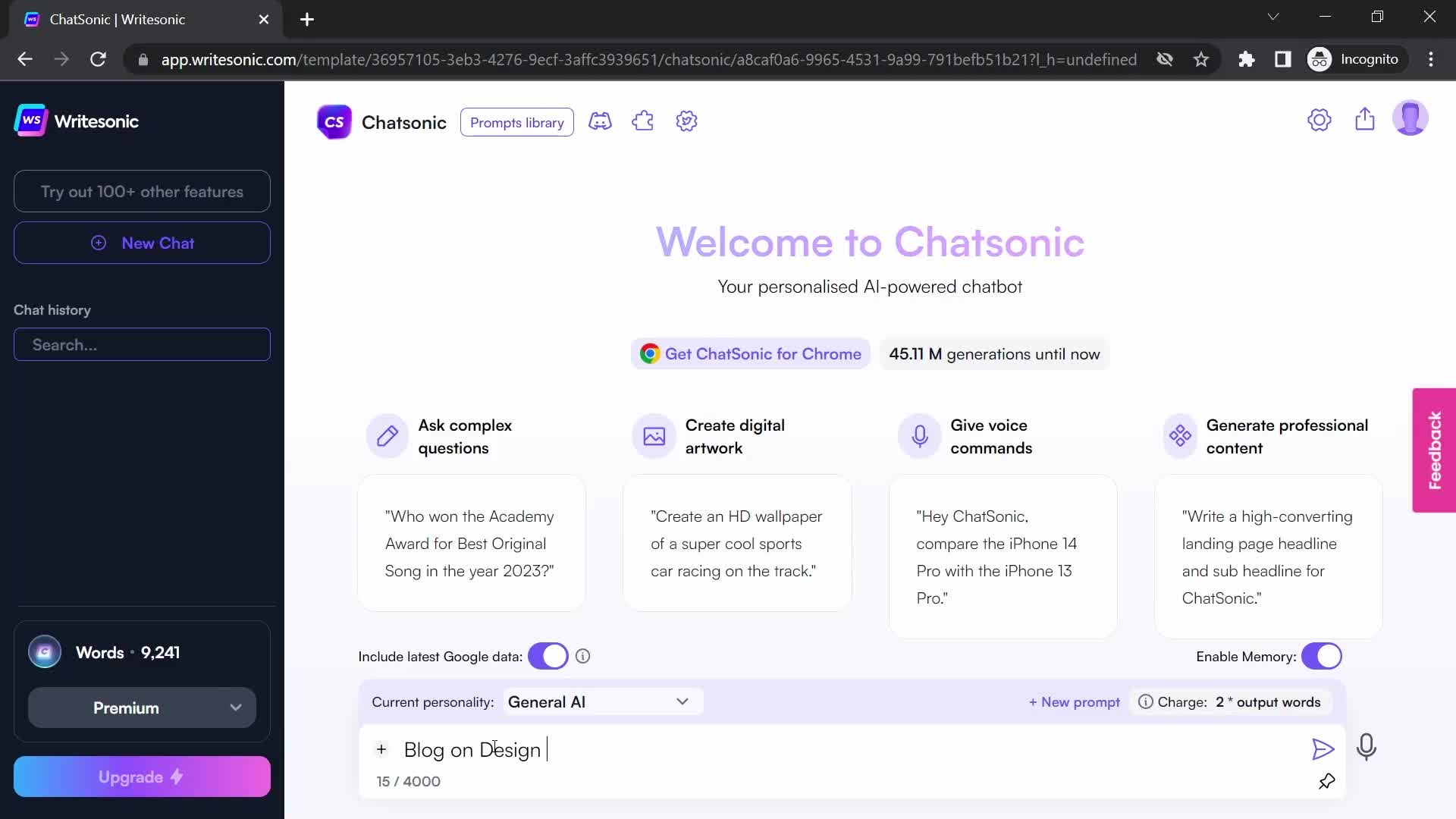1456x819 pixels.
Task: Click the favorites/star icon
Action: coord(1201,59)
